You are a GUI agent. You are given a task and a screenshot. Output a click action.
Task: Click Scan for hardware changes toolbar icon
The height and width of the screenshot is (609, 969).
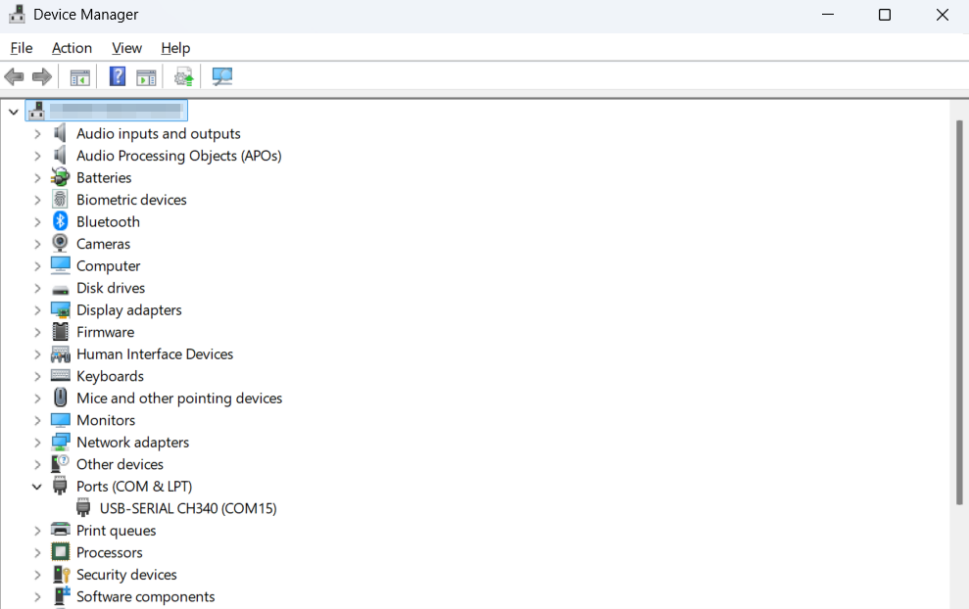(222, 77)
